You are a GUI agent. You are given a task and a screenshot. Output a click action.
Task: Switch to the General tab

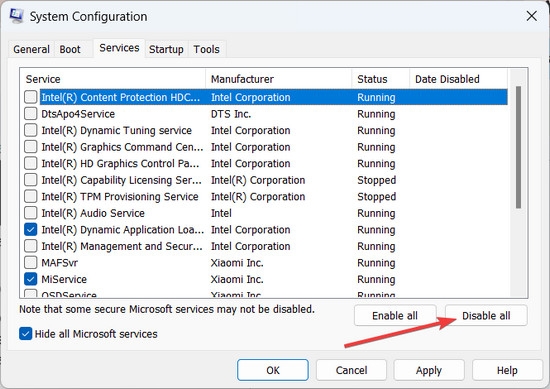coord(31,49)
